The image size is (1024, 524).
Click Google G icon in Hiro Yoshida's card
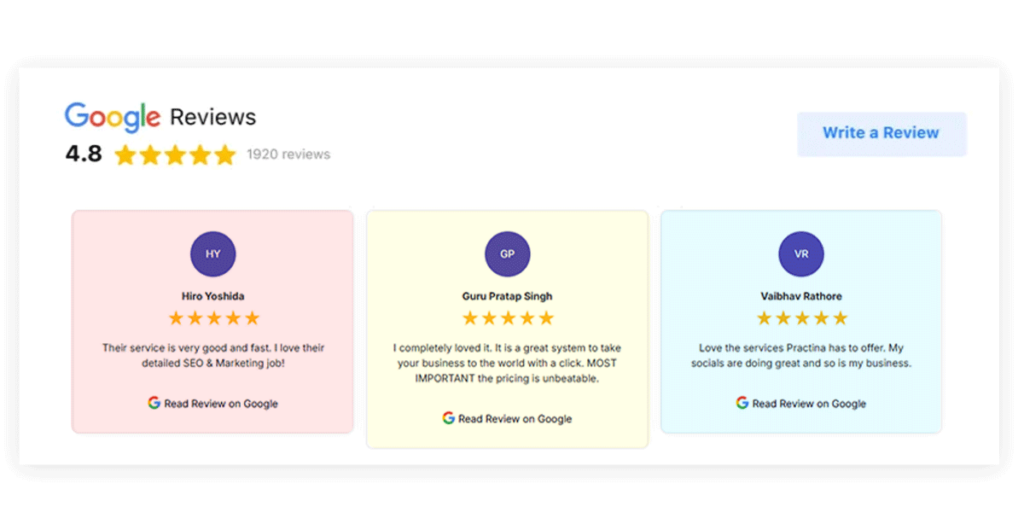tap(154, 403)
